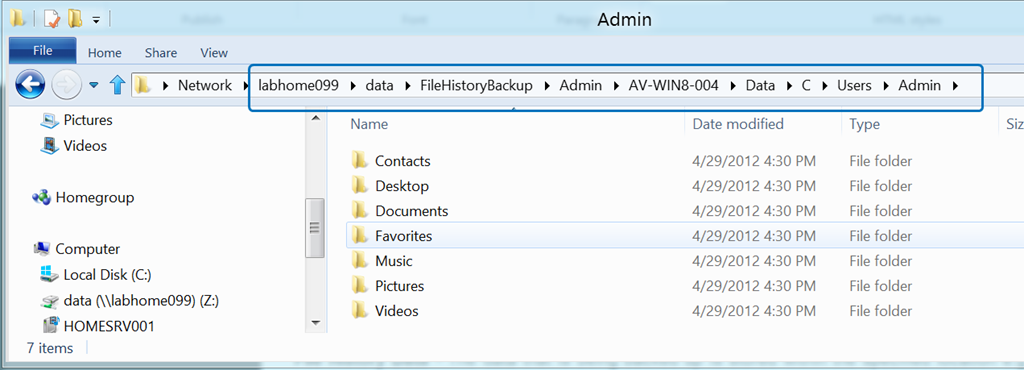Click the data (\\labhome099) (Z:) drive icon
Screen dimensions: 1024x370
pos(50,300)
